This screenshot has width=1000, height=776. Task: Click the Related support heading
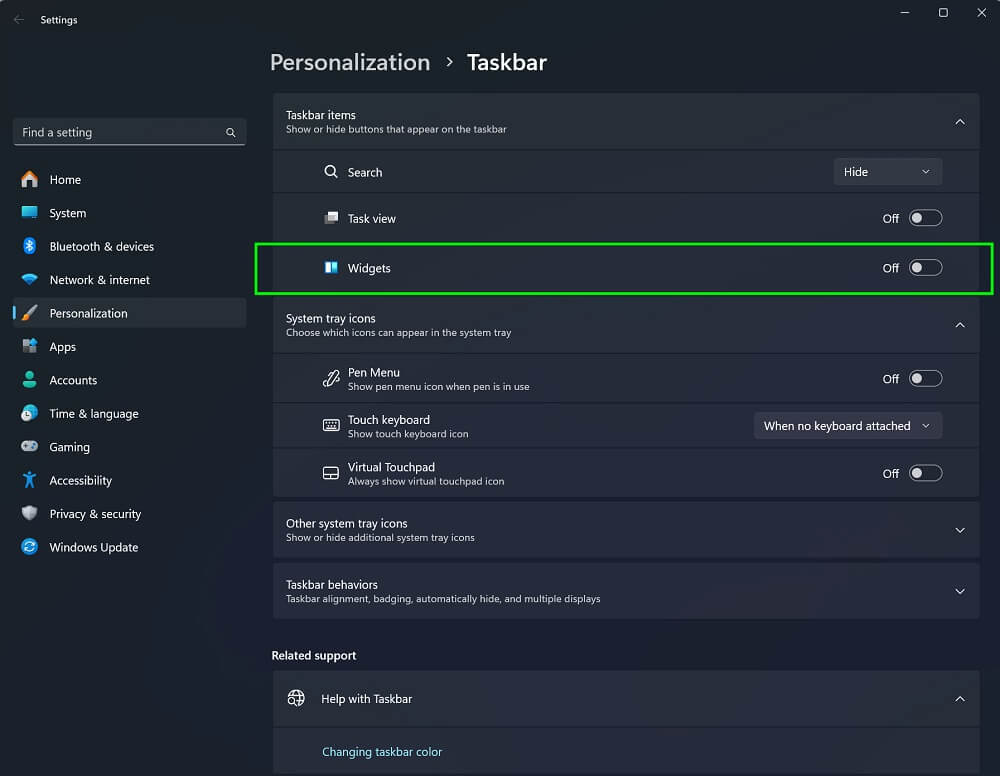pos(314,655)
